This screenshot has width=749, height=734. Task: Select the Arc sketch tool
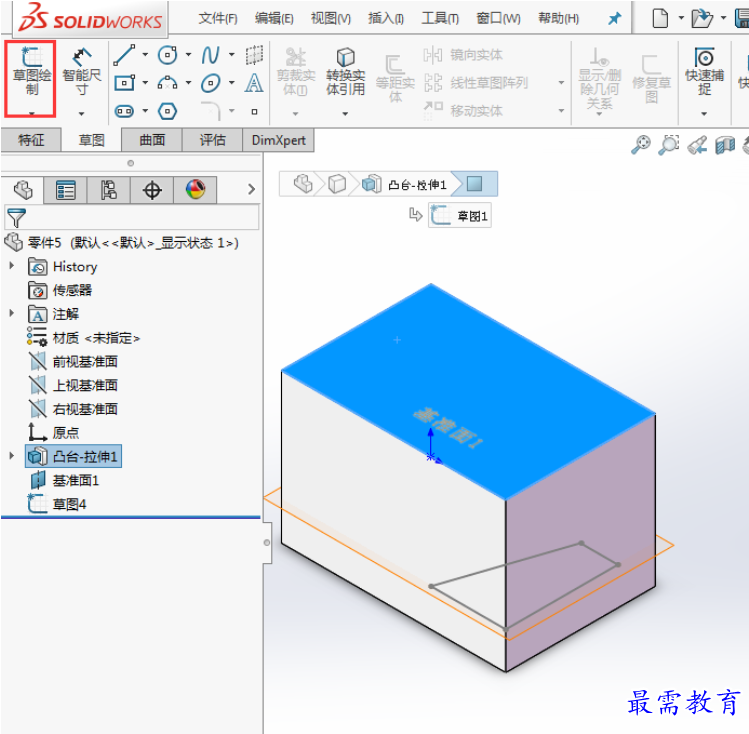(168, 83)
